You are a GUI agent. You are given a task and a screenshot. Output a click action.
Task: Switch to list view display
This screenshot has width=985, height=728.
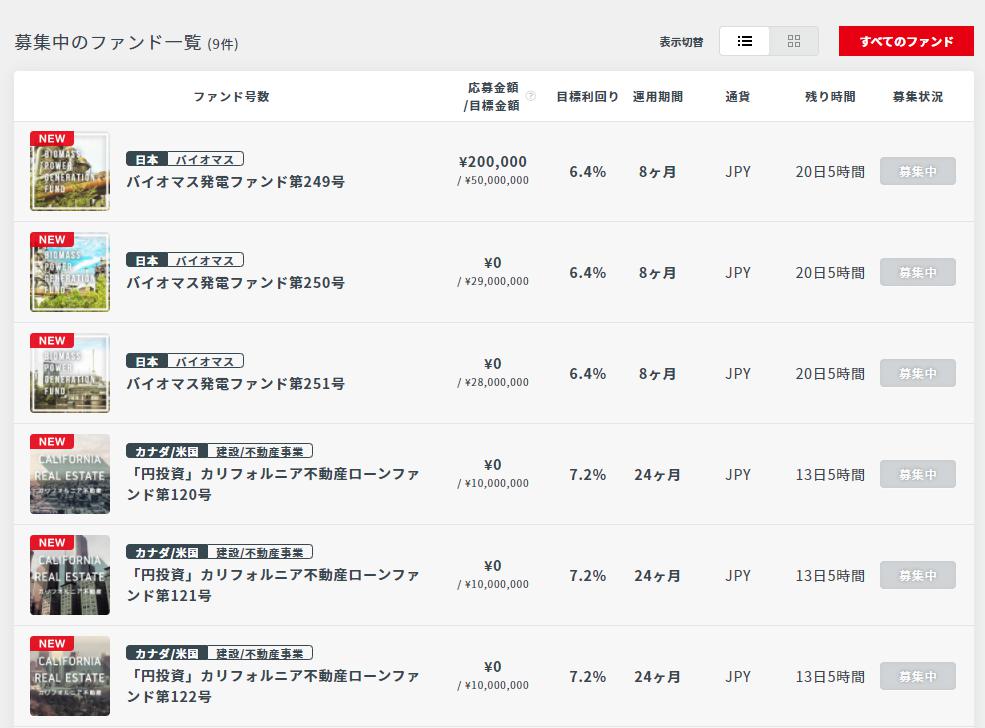click(x=744, y=41)
